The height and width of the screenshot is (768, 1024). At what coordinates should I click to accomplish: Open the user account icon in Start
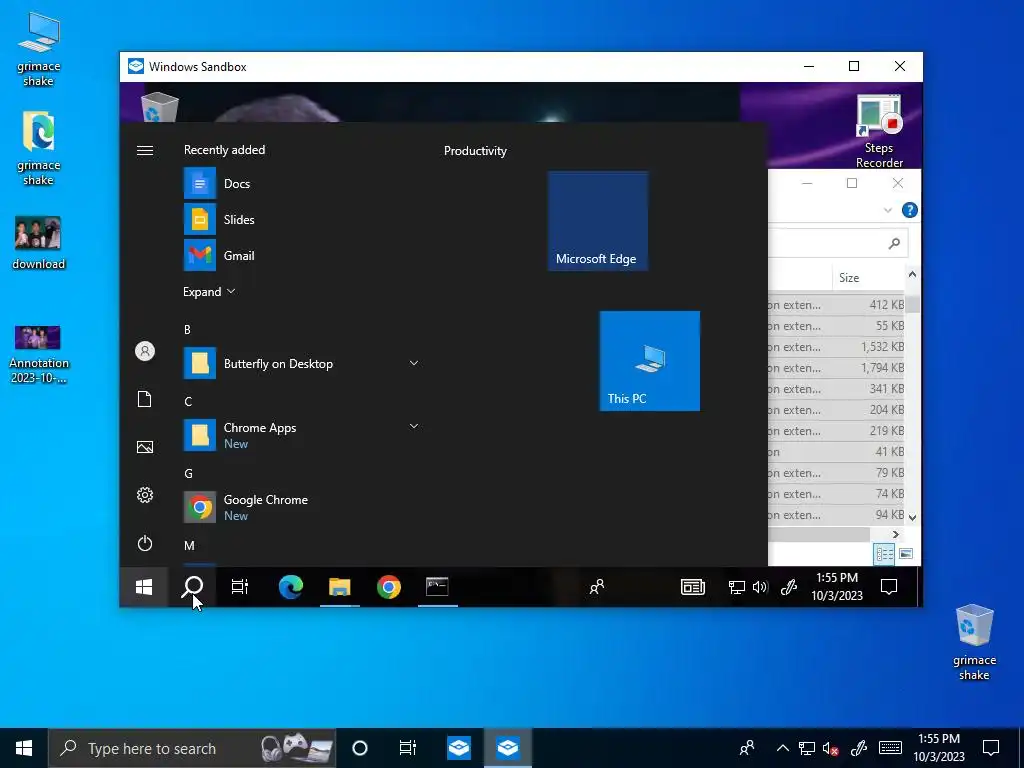[145, 351]
